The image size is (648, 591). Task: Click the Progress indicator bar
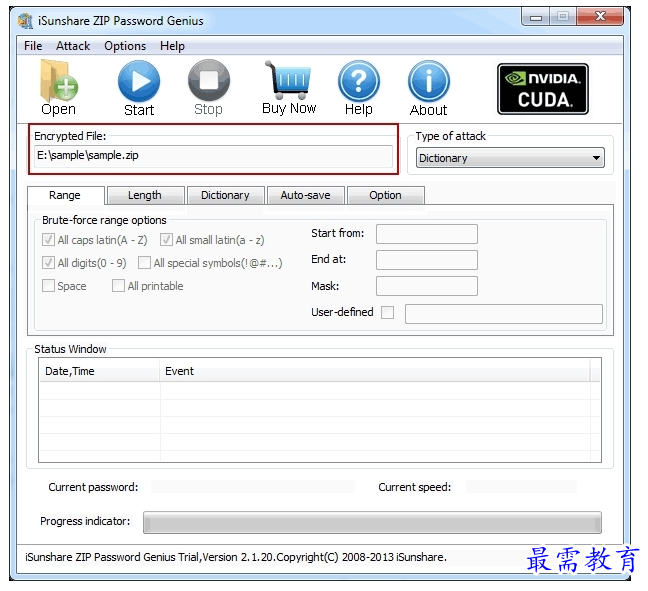point(372,523)
